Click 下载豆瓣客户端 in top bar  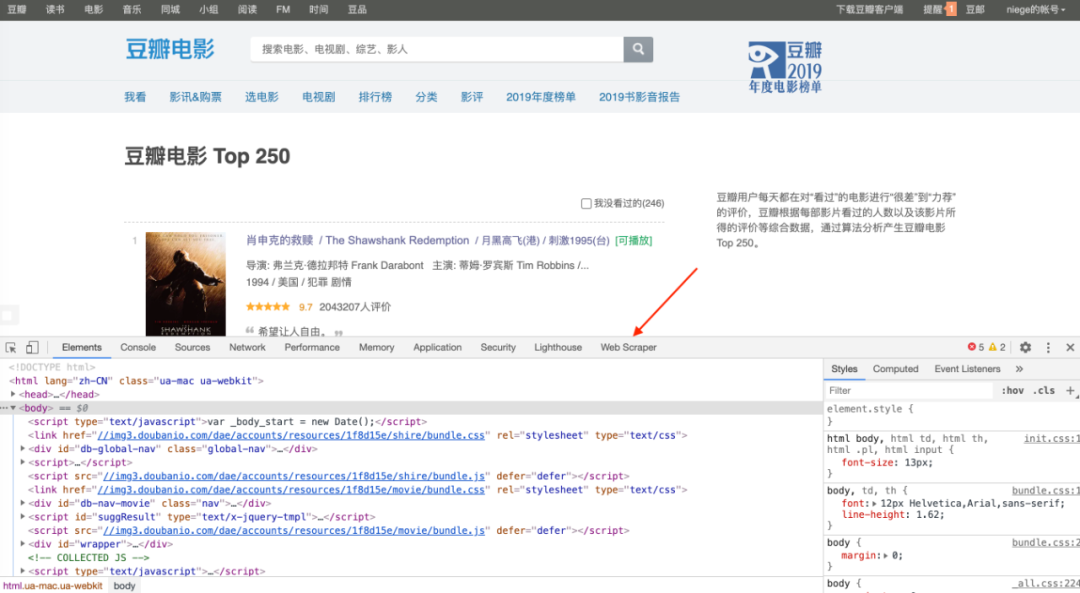(869, 10)
